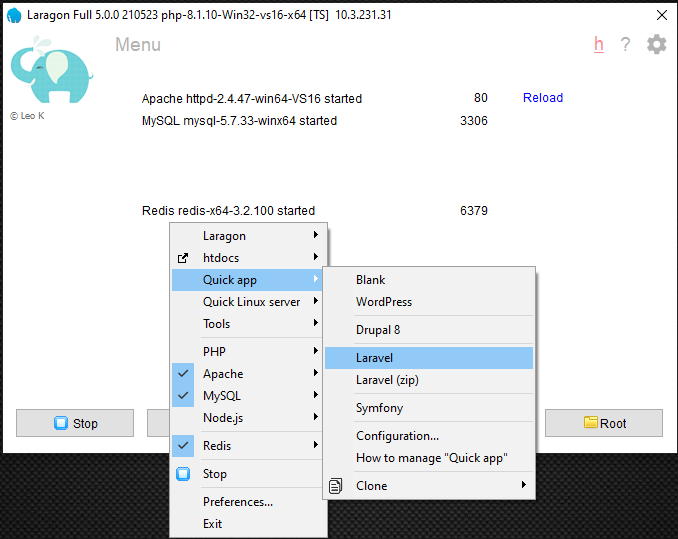This screenshot has height=539, width=678.
Task: Open Preferences... from context menu
Action: click(x=249, y=502)
